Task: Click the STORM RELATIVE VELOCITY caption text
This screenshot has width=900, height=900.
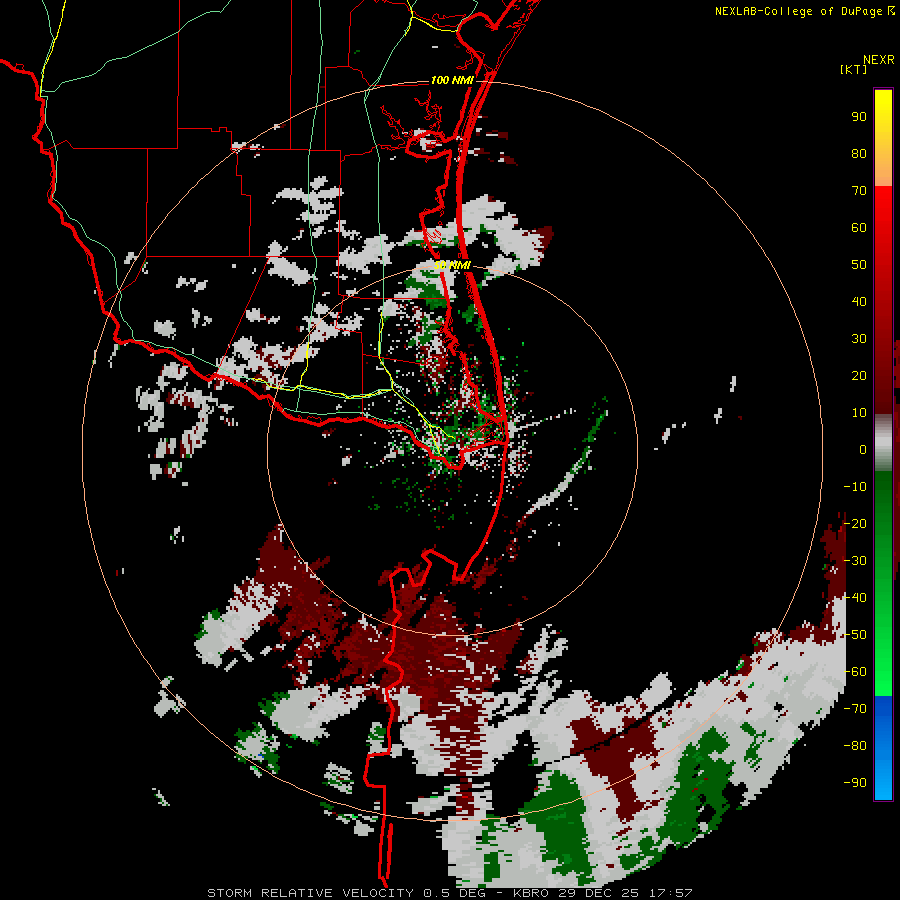Action: [x=310, y=893]
